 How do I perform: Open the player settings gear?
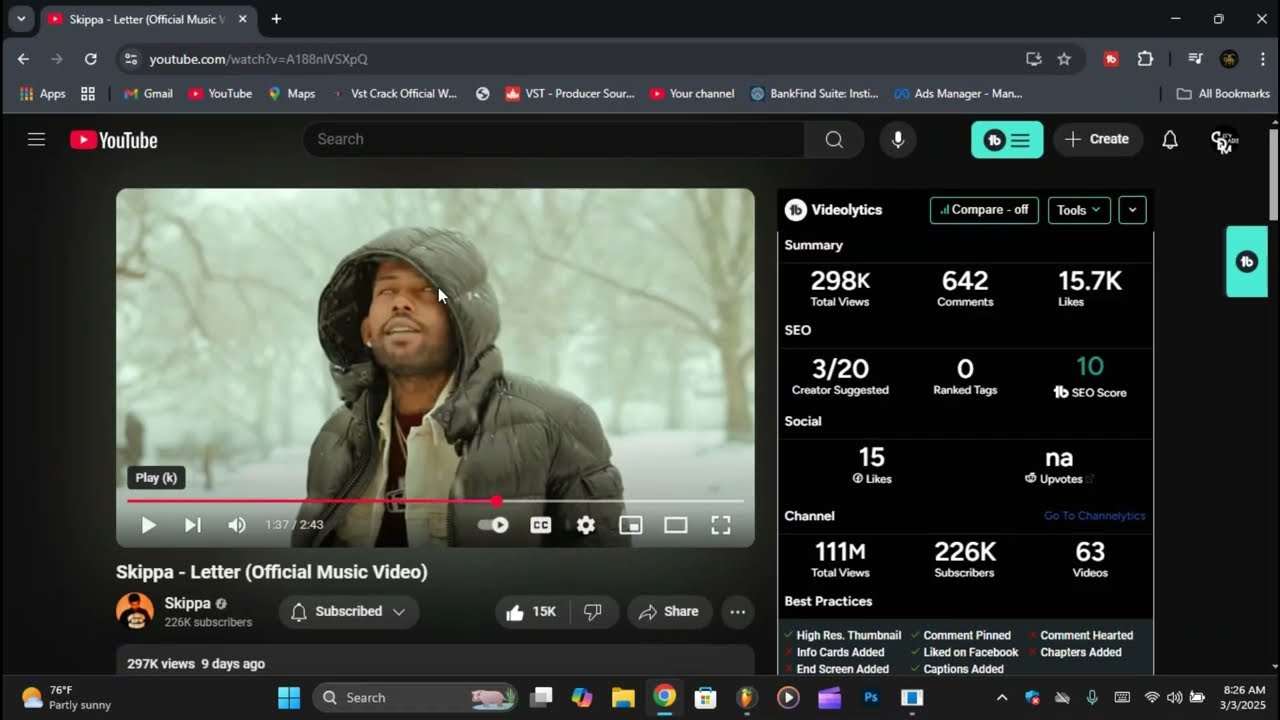[x=586, y=525]
